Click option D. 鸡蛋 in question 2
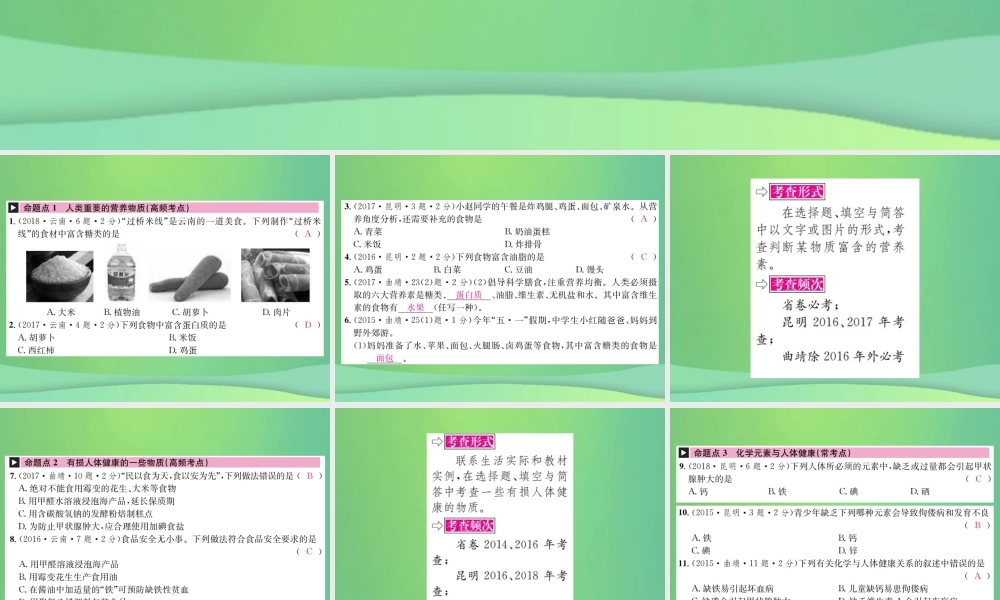This screenshot has height=600, width=1000. pyautogui.click(x=182, y=350)
